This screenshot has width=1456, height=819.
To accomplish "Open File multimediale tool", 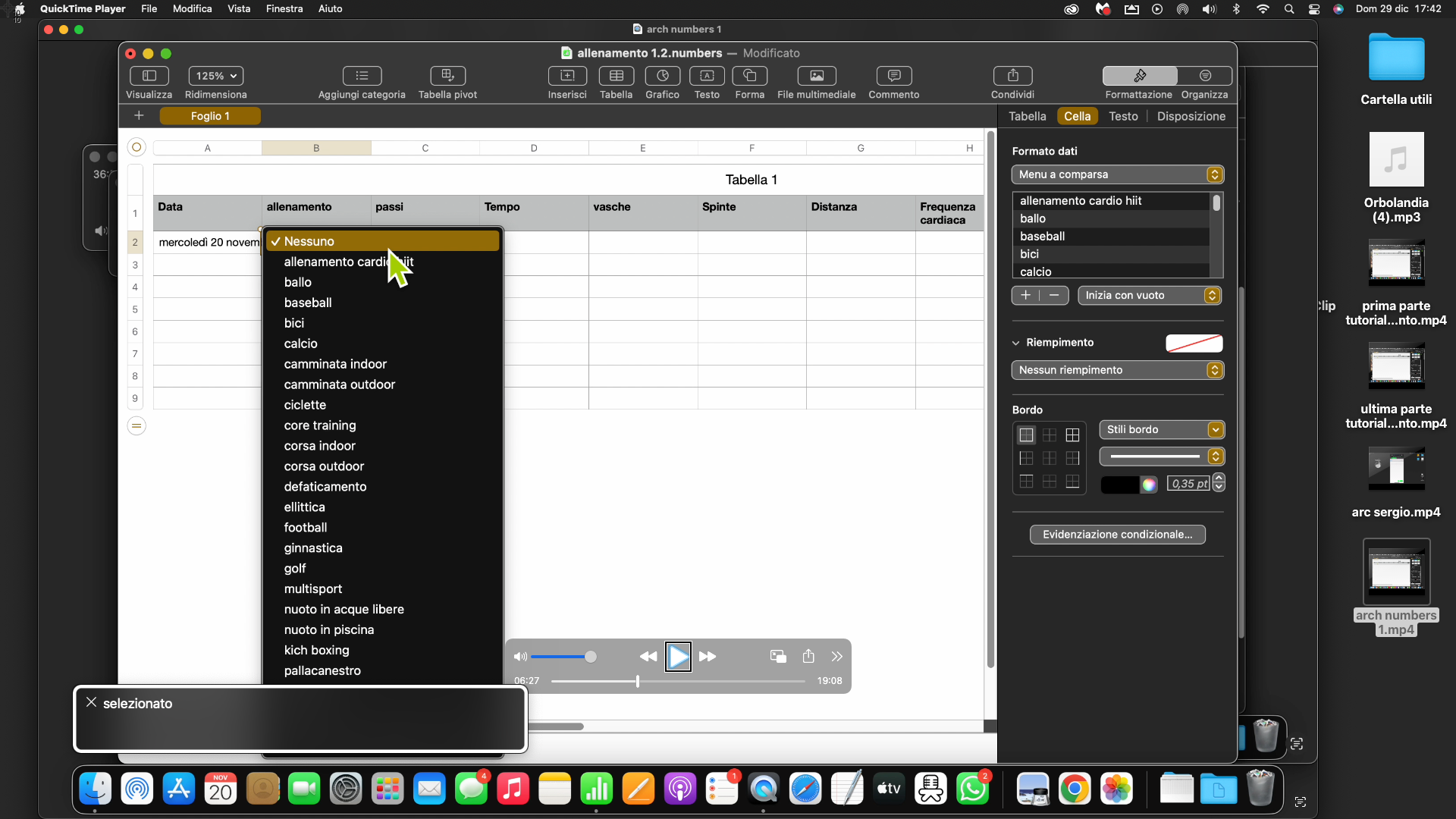I will click(x=816, y=76).
